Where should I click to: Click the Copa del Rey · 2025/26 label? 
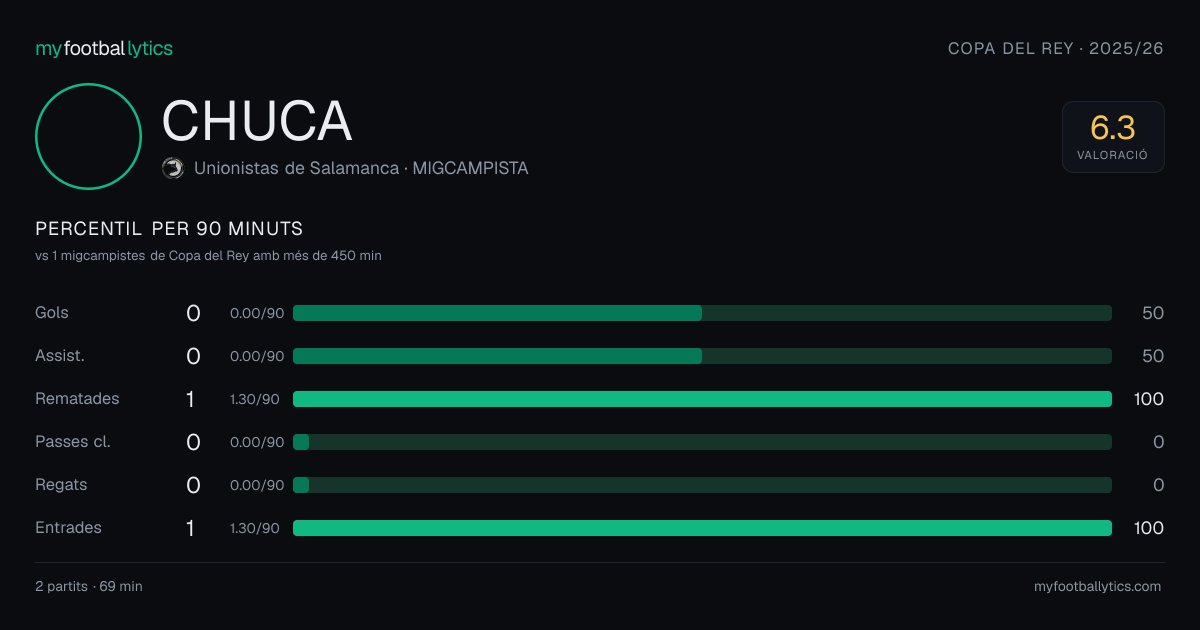1056,48
